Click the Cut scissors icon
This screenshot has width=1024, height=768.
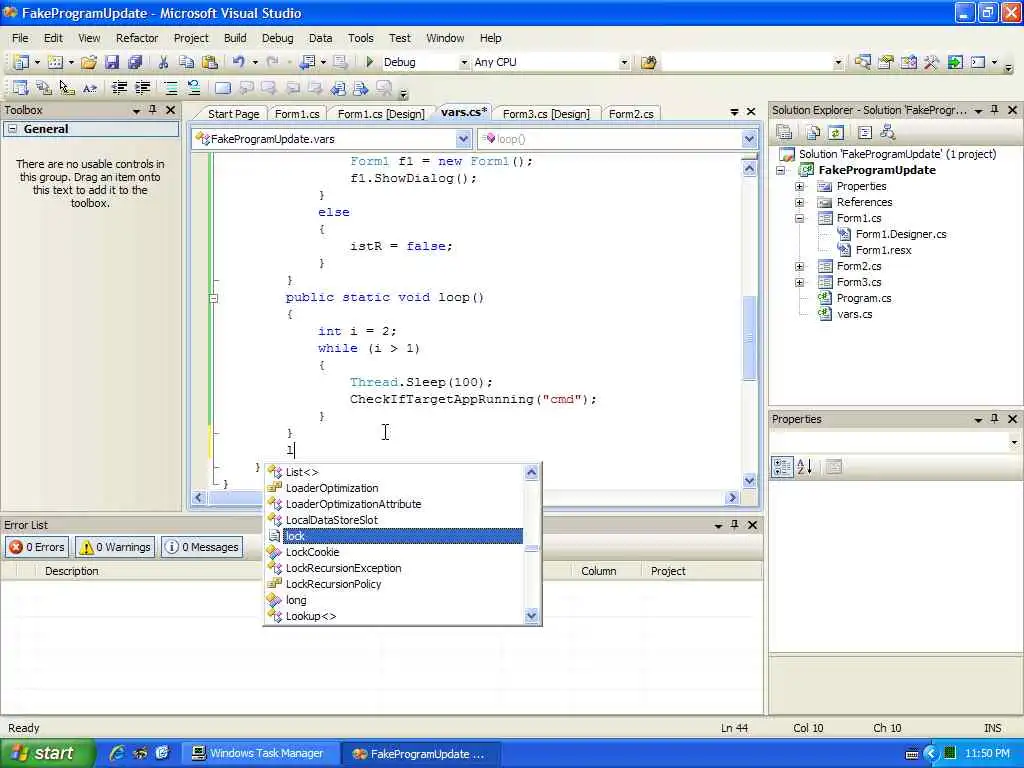[x=163, y=62]
